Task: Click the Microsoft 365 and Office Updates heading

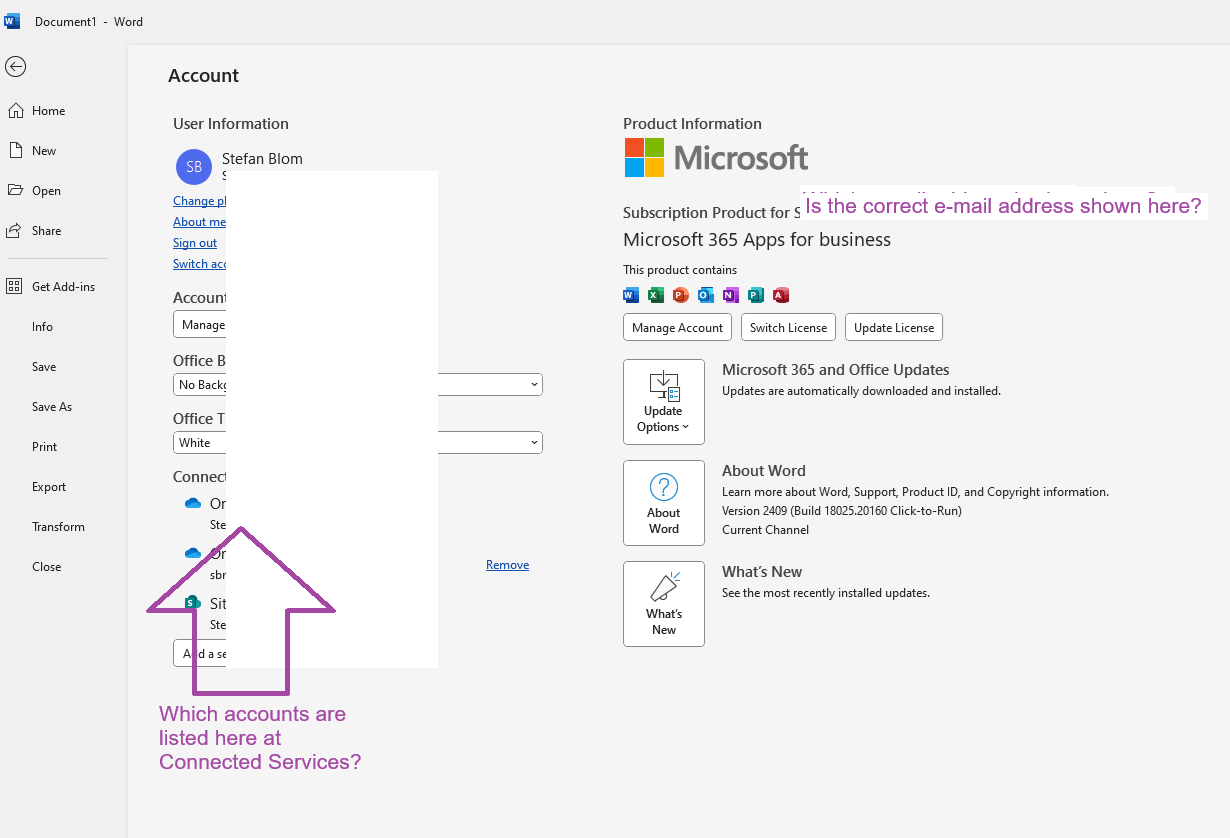Action: (x=836, y=370)
